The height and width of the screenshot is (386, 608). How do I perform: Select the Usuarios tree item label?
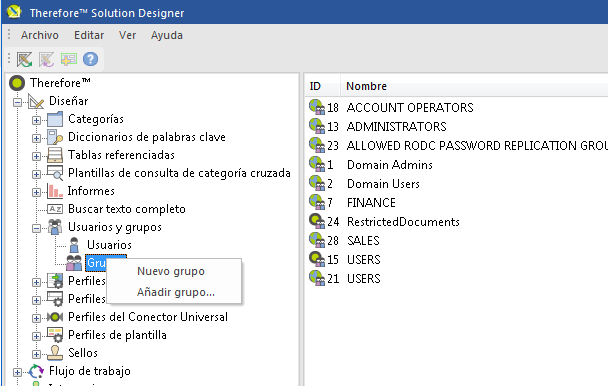109,245
